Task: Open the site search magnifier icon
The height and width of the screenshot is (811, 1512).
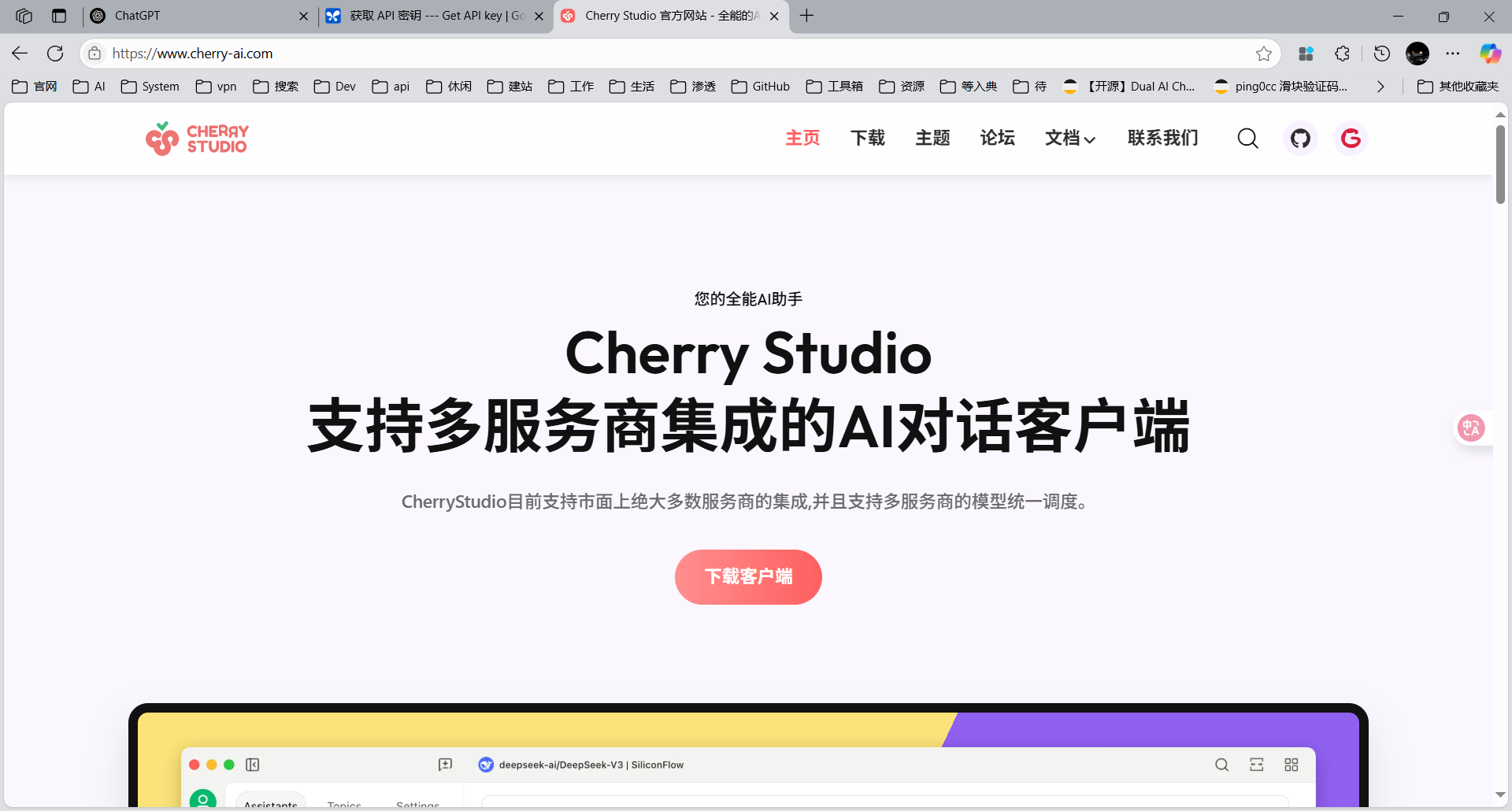Action: pyautogui.click(x=1247, y=139)
